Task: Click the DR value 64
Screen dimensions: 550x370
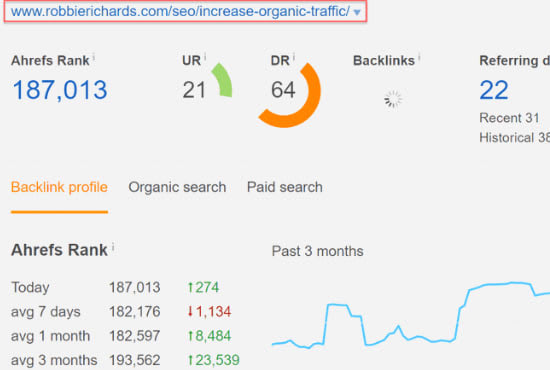Action: (x=283, y=90)
